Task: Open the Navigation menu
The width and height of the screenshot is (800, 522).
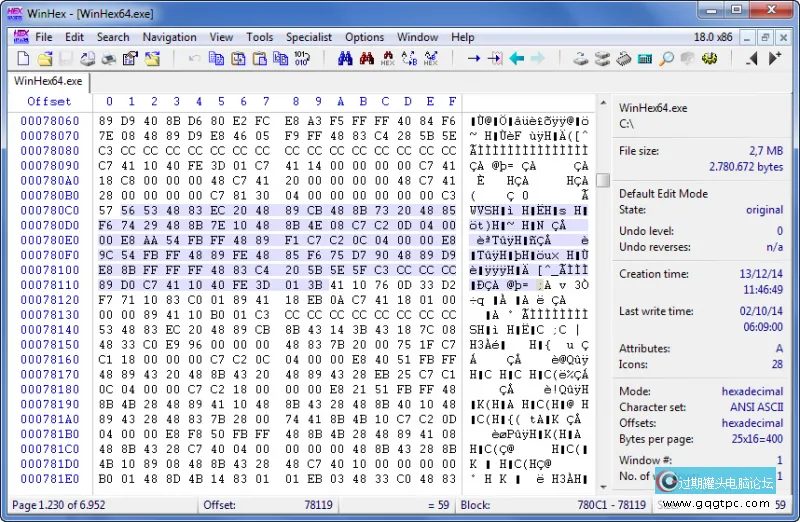Action: [169, 37]
